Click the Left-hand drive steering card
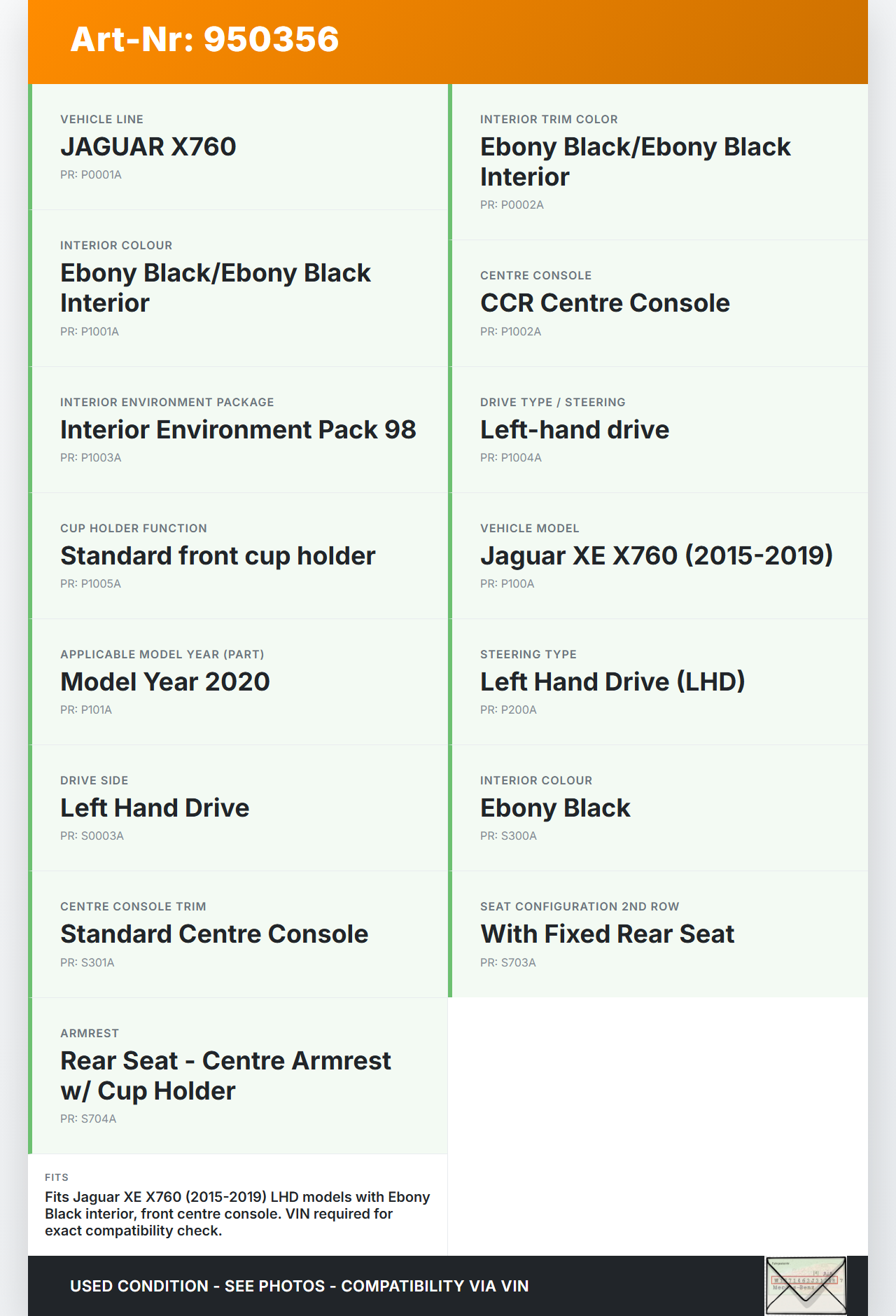Screen dimensions: 896x1316 659,429
